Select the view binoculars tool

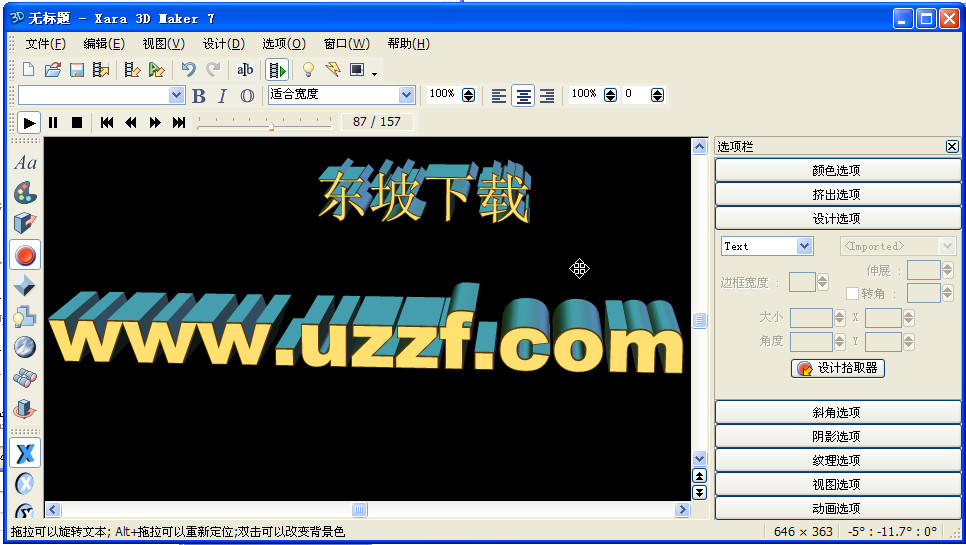click(25, 377)
